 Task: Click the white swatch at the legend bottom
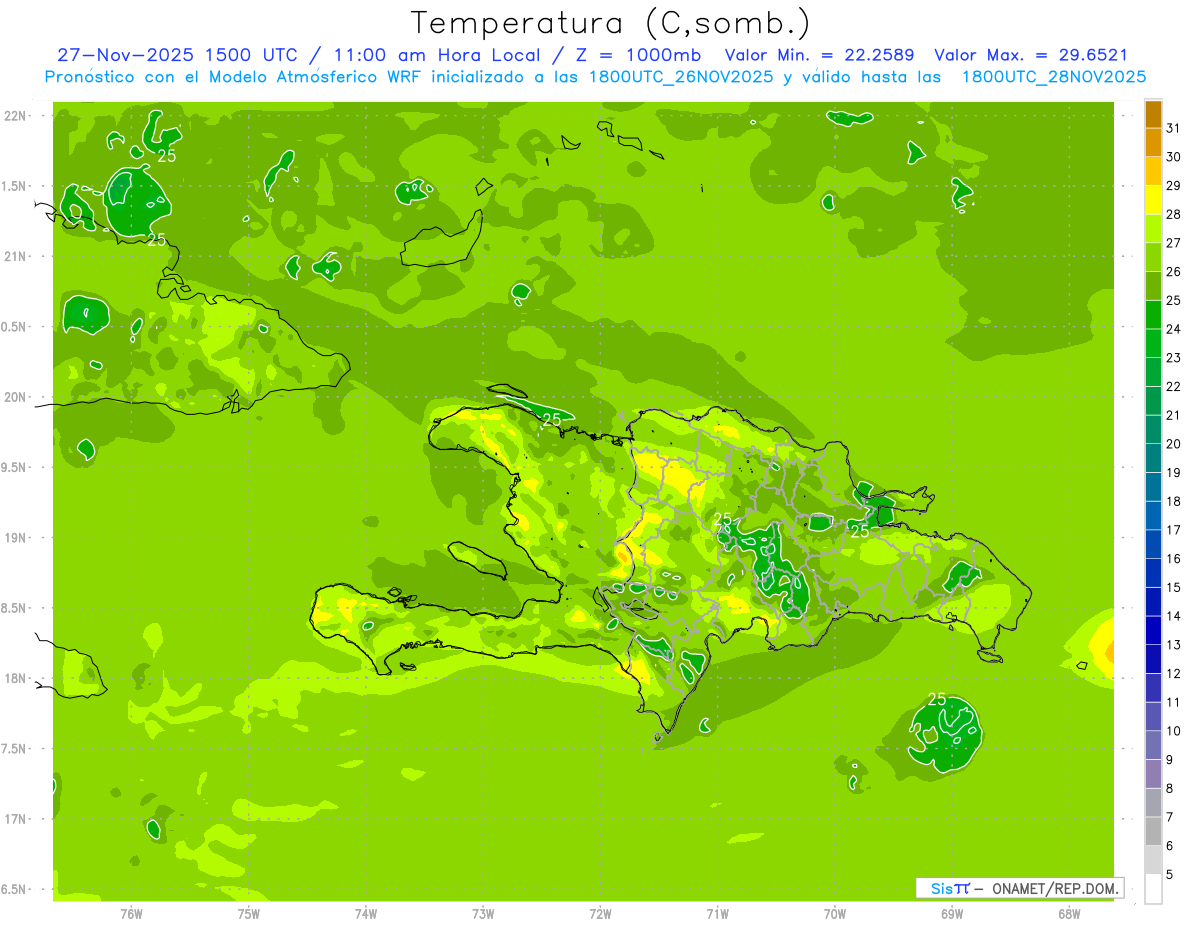(x=1153, y=889)
